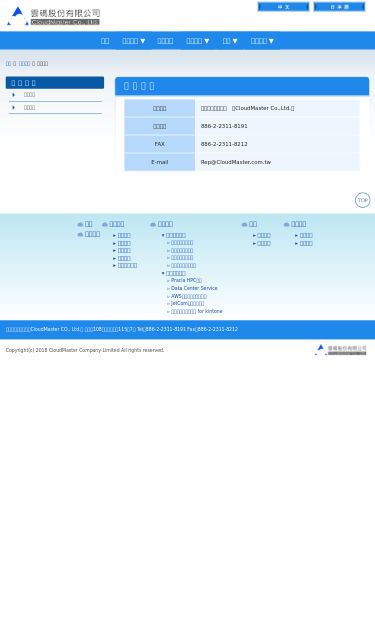Click phone number 886-2-2311-8191 in the table
The height and width of the screenshot is (627, 375).
224,126
